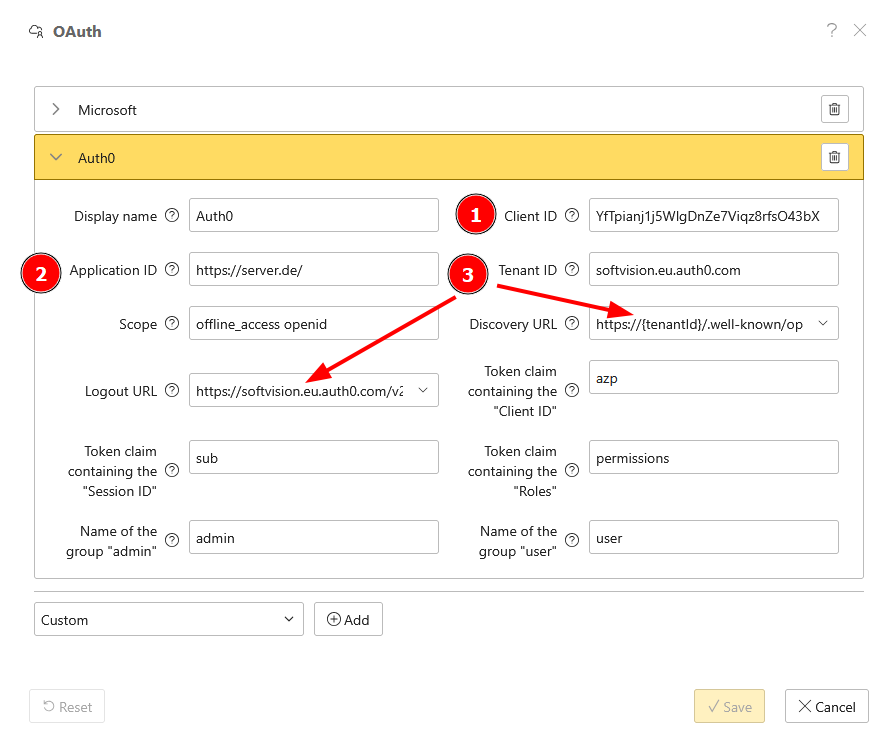Expand the Microsoft provider section

(x=57, y=109)
